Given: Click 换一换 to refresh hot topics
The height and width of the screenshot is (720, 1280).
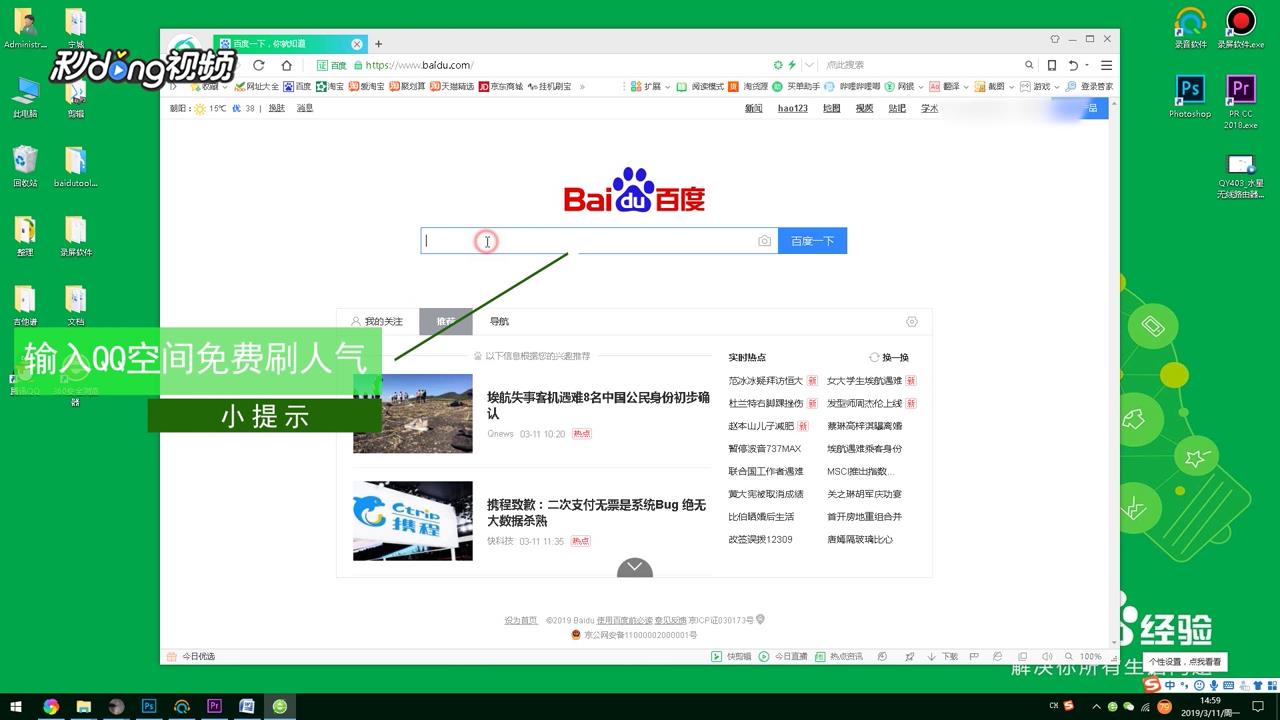Looking at the screenshot, I should click(889, 357).
